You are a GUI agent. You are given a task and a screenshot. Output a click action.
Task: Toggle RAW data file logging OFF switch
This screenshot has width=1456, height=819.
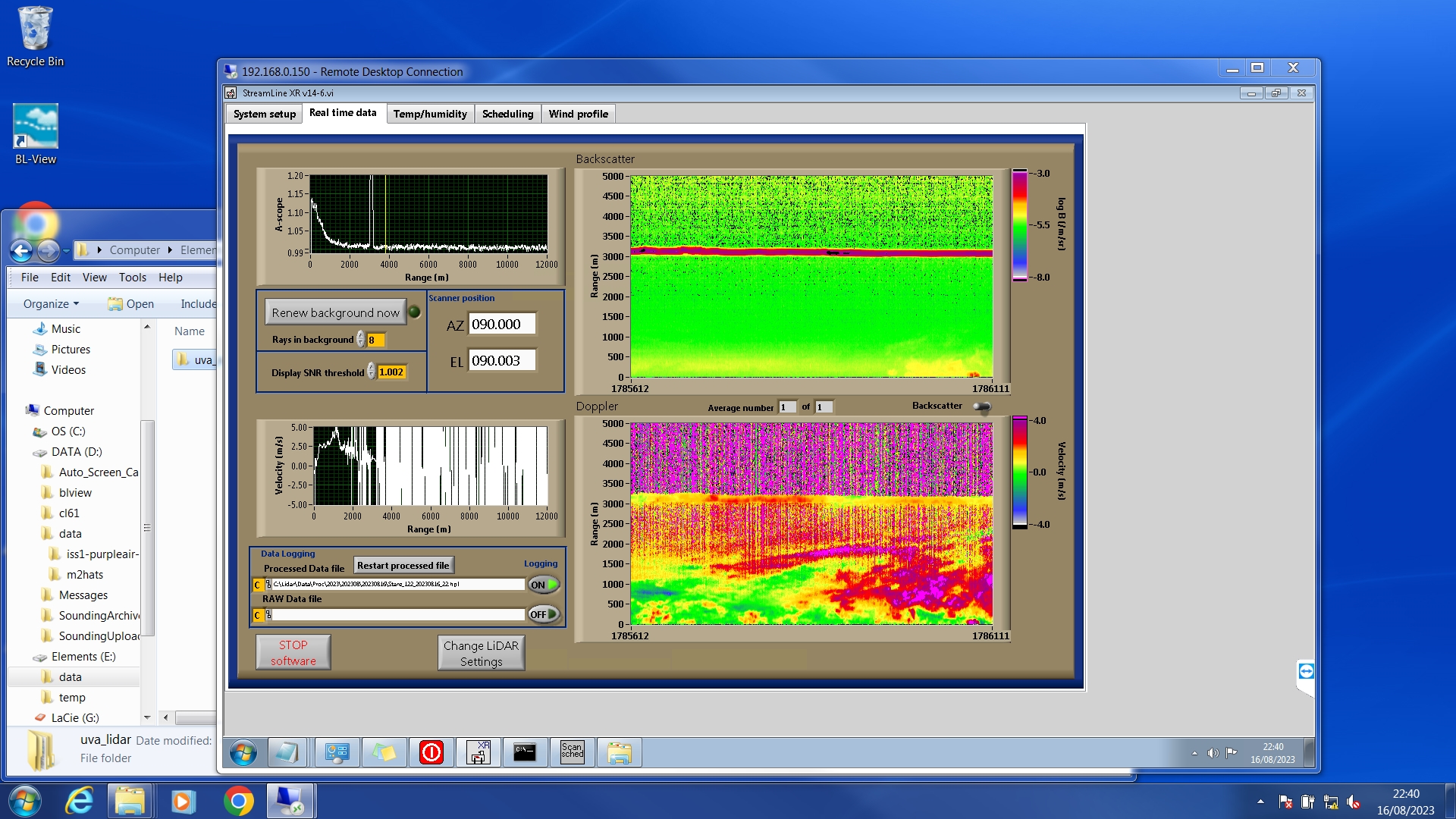(544, 614)
